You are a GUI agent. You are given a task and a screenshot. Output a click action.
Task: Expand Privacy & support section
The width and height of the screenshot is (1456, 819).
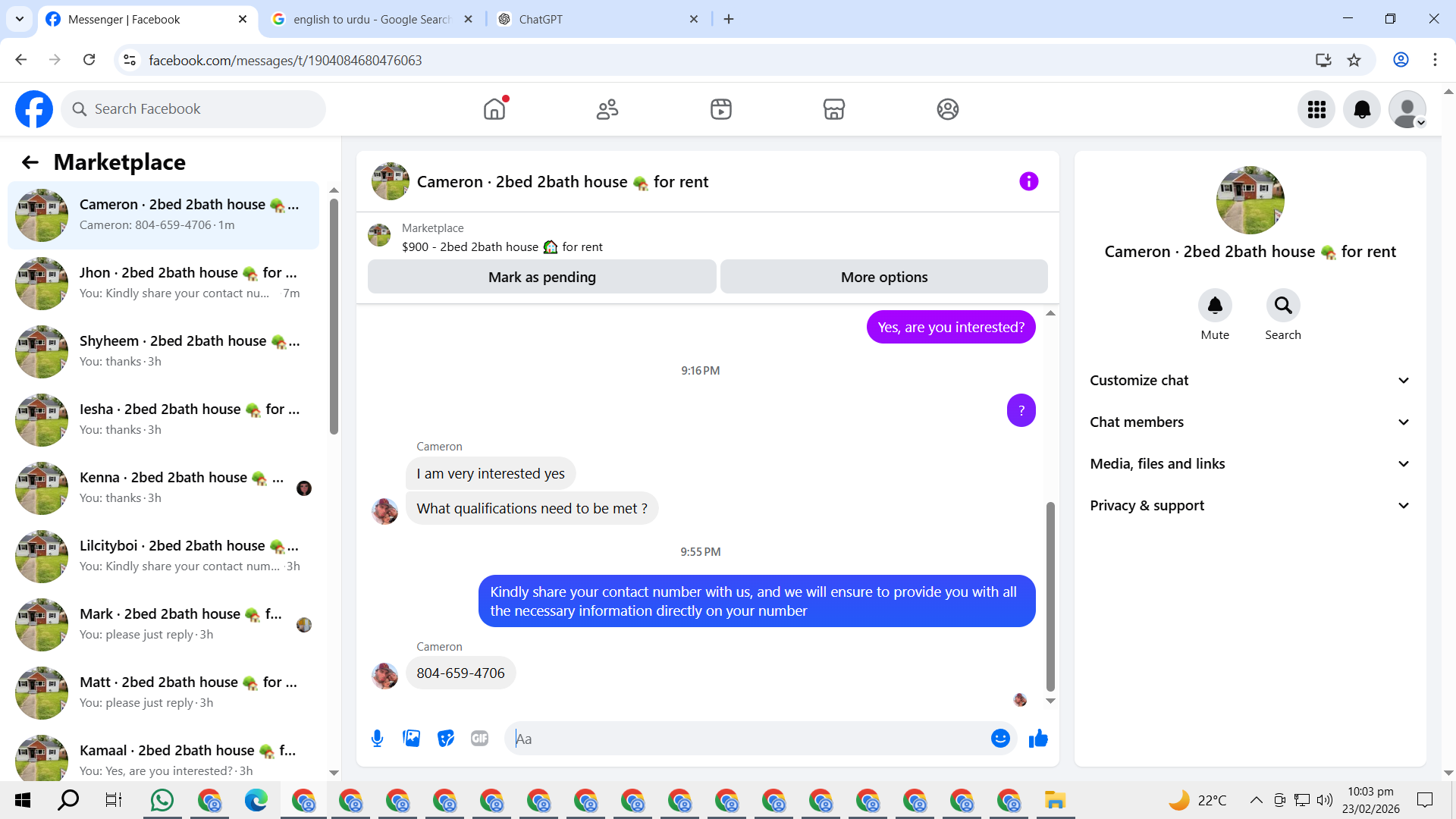(1250, 506)
